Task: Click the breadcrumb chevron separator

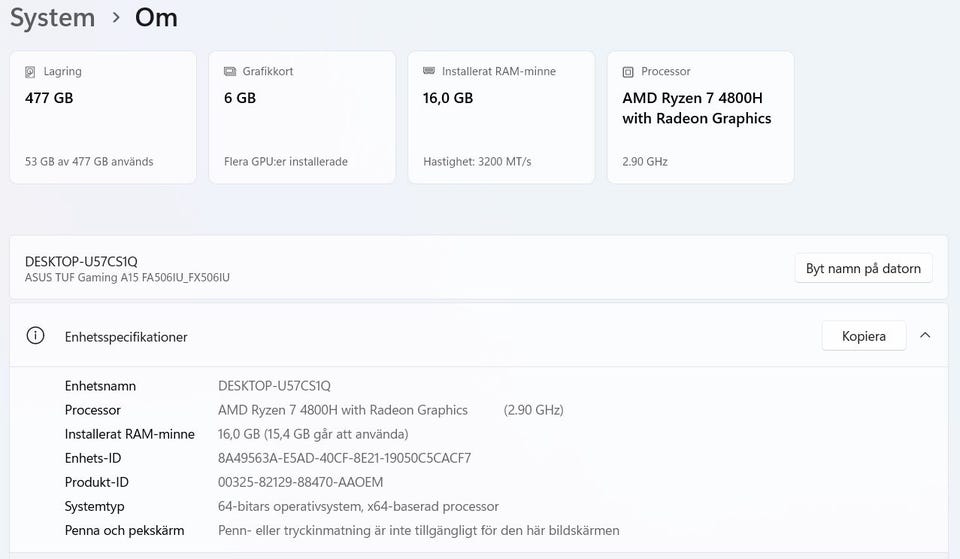Action: pos(116,18)
